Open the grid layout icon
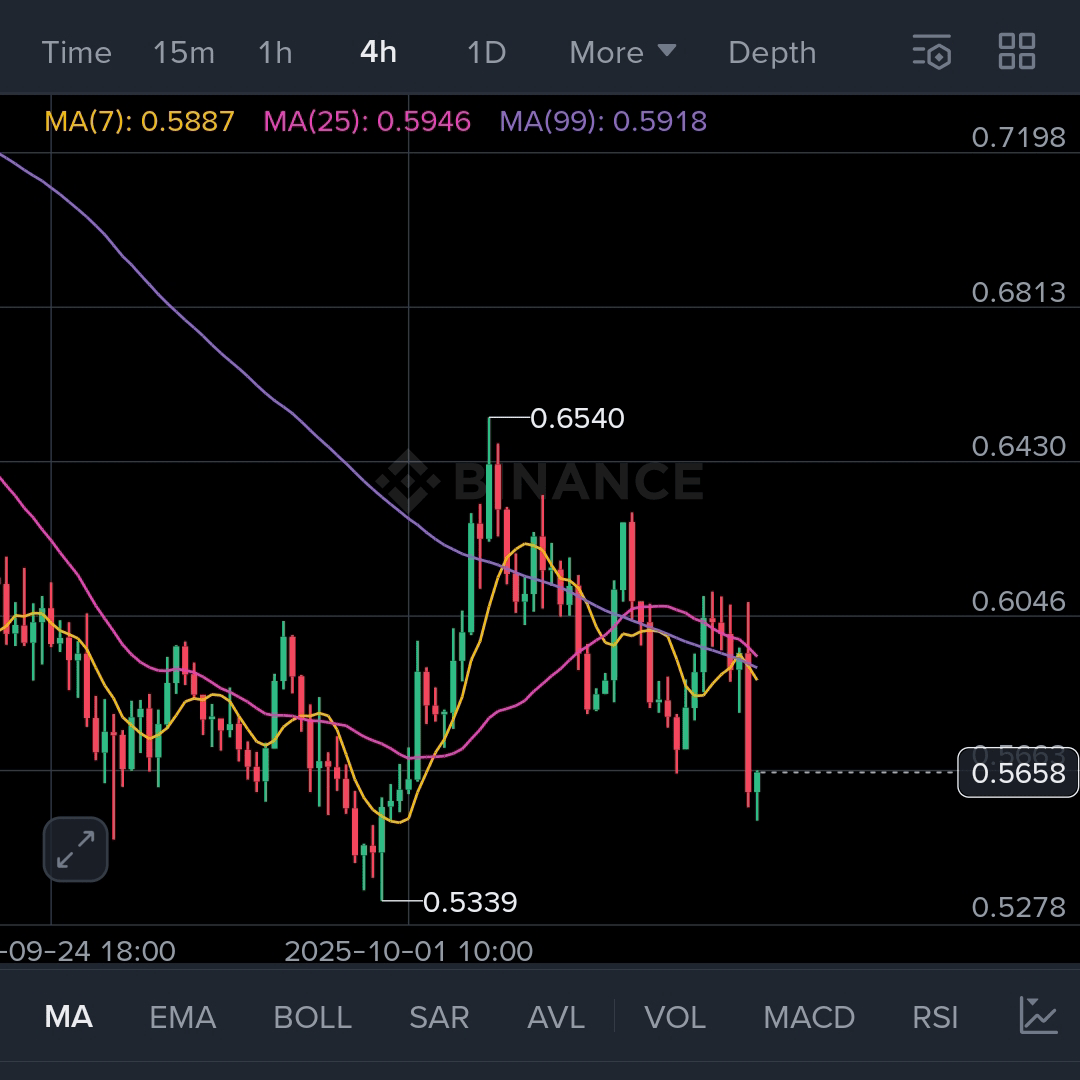This screenshot has height=1080, width=1080. click(1017, 52)
